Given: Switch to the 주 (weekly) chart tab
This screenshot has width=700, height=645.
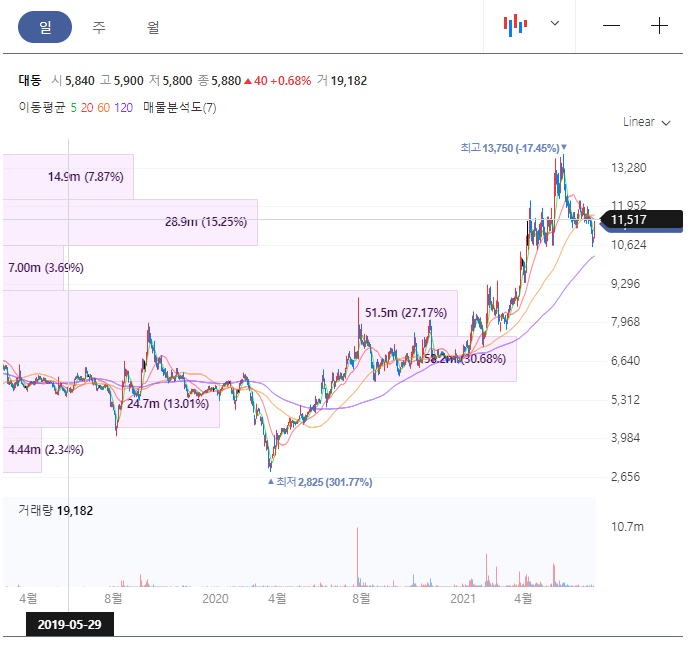Looking at the screenshot, I should (x=99, y=27).
